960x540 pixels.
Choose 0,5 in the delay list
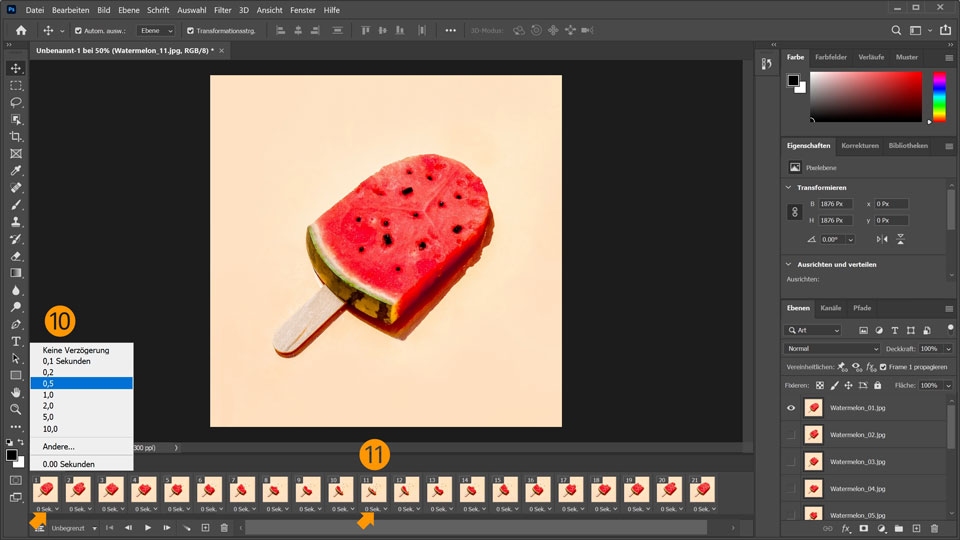(x=81, y=383)
